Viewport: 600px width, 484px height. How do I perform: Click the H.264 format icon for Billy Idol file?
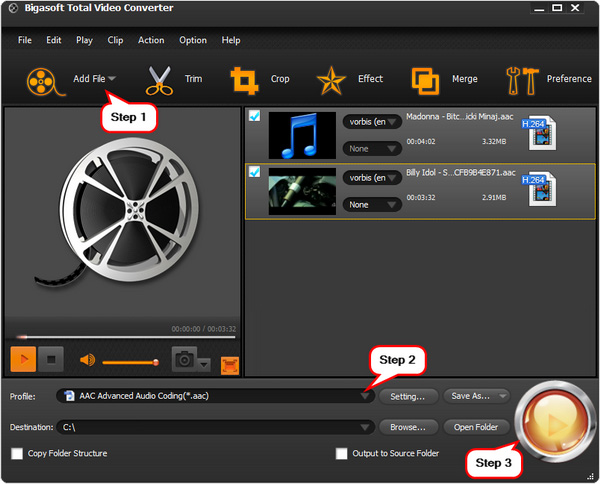point(539,189)
